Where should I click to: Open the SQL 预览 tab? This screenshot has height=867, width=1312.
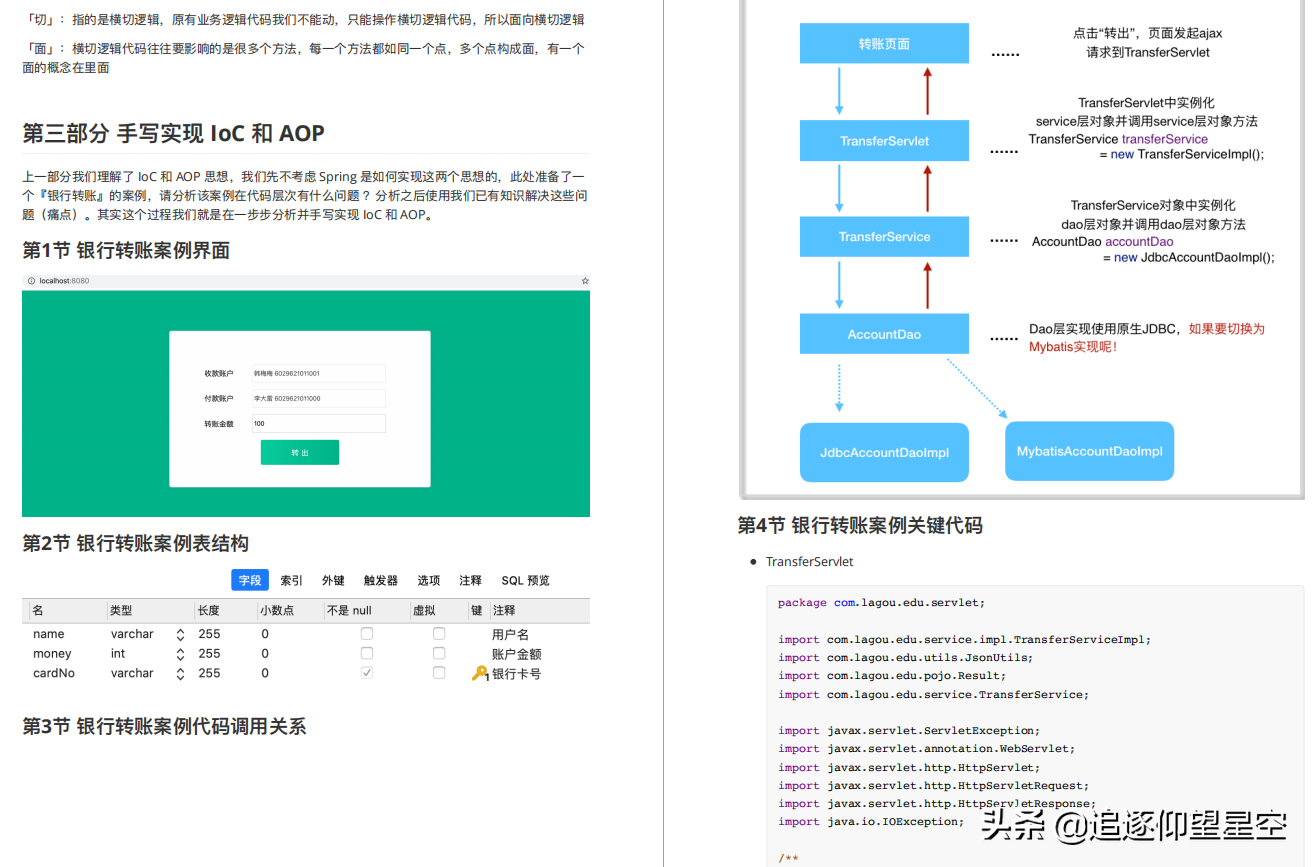pos(526,580)
